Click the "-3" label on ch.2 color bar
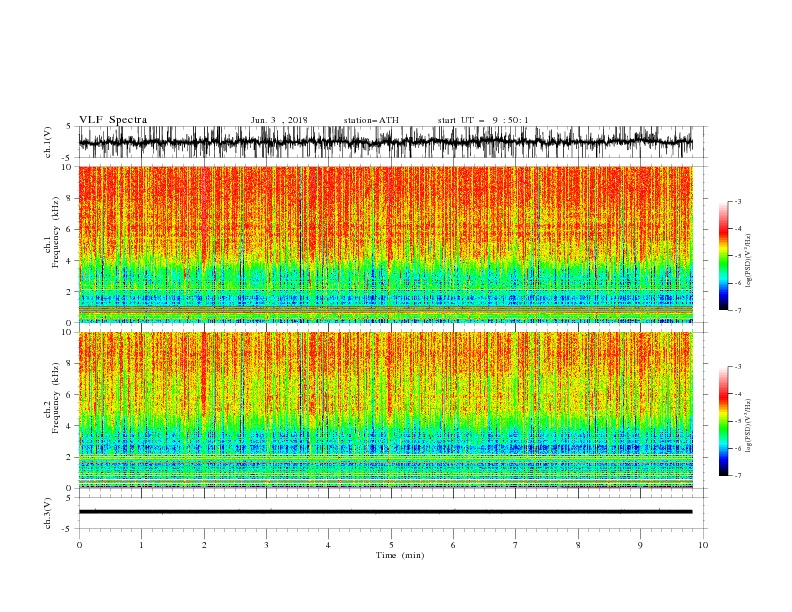The image size is (792, 612). (x=738, y=367)
